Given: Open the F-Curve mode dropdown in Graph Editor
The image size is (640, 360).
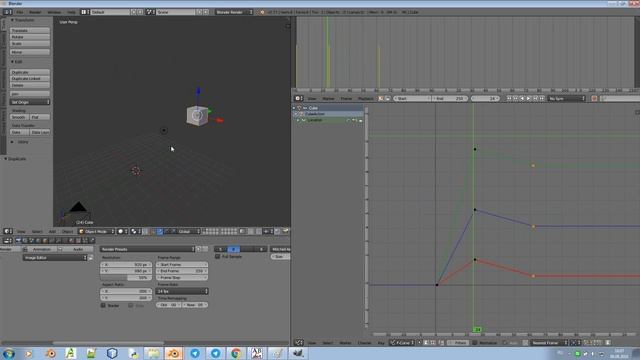Looking at the screenshot, I should [x=402, y=343].
